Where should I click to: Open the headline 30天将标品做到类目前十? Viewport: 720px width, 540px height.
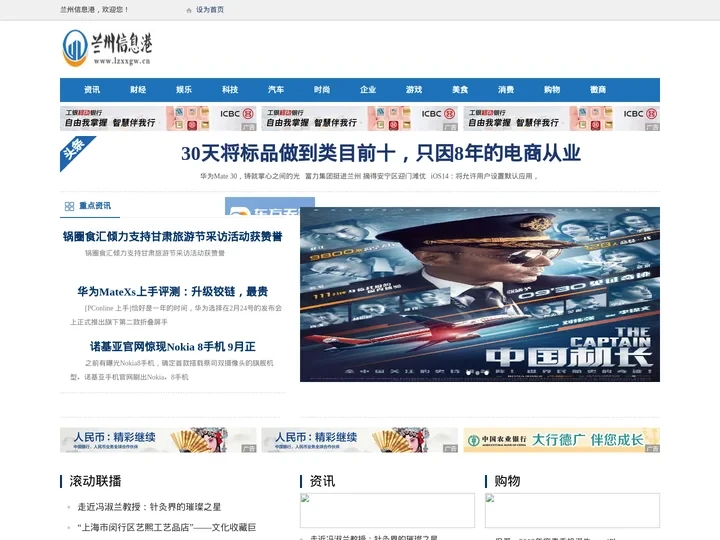(x=381, y=153)
